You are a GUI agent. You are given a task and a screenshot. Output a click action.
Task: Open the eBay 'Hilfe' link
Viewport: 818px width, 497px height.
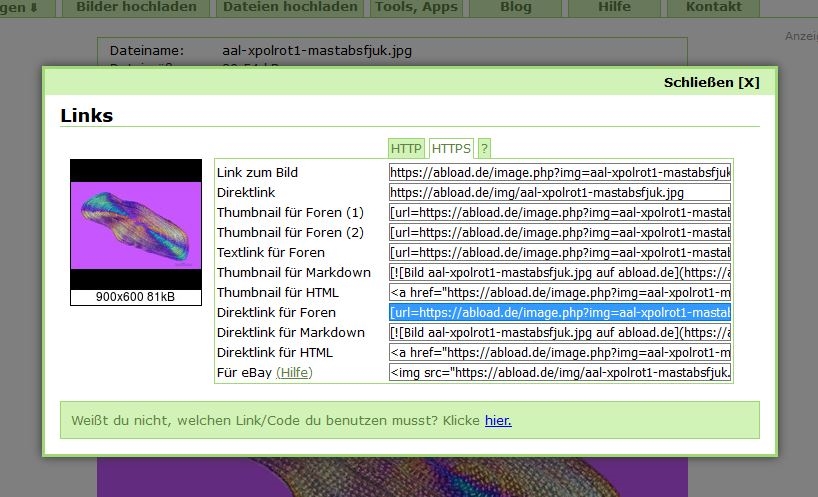pyautogui.click(x=294, y=372)
